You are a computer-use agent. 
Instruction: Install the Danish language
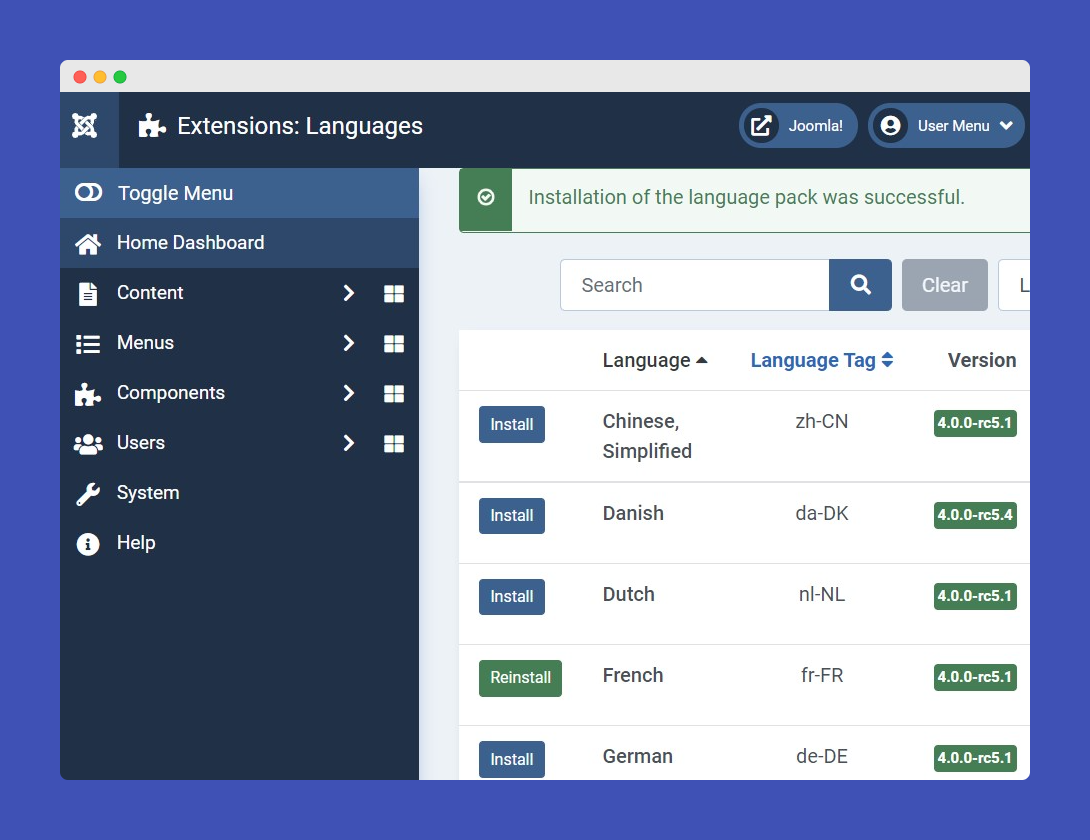pos(512,516)
